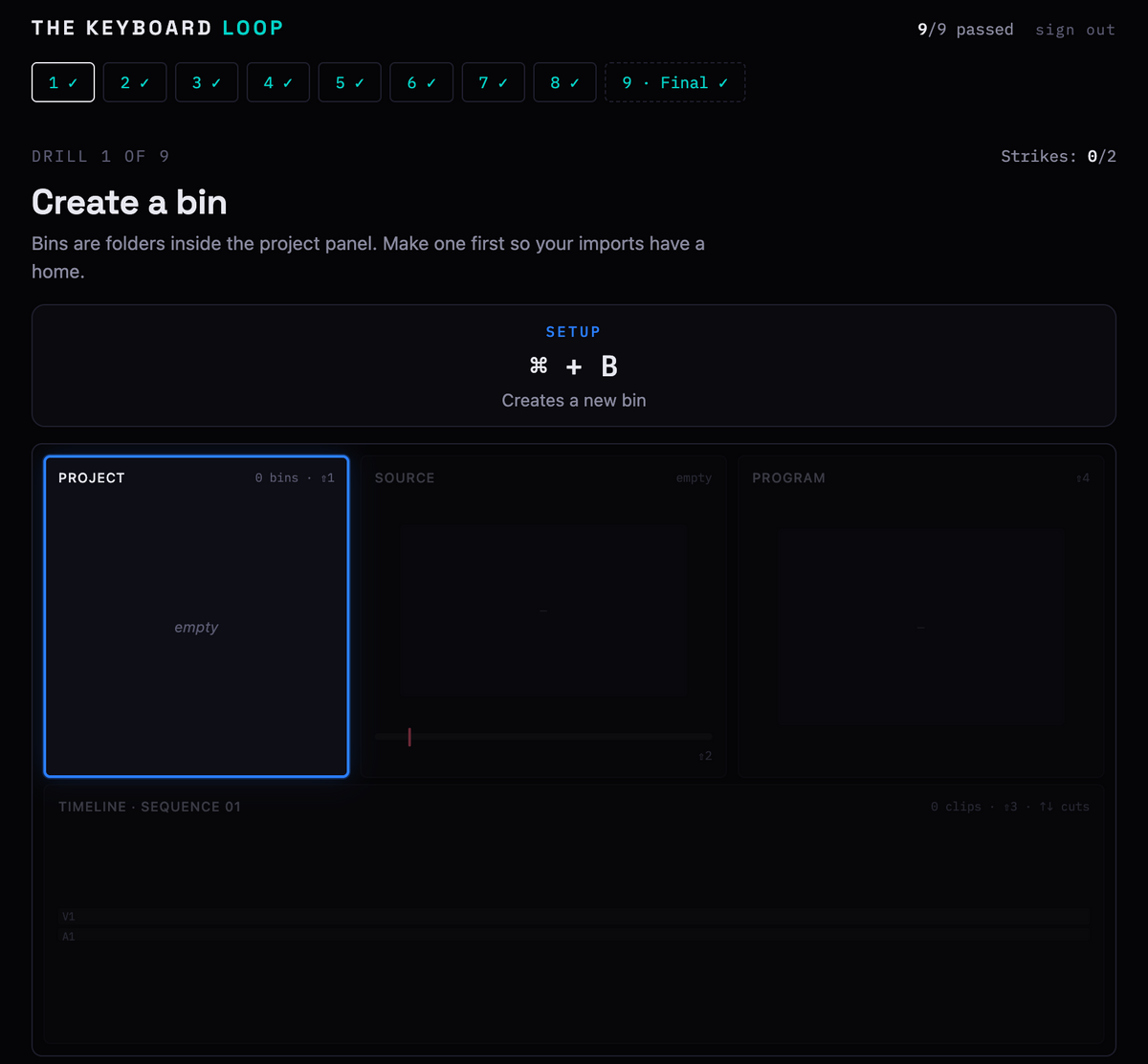The width and height of the screenshot is (1148, 1064).
Task: Open the 9 · Final drill tab
Action: click(x=675, y=82)
